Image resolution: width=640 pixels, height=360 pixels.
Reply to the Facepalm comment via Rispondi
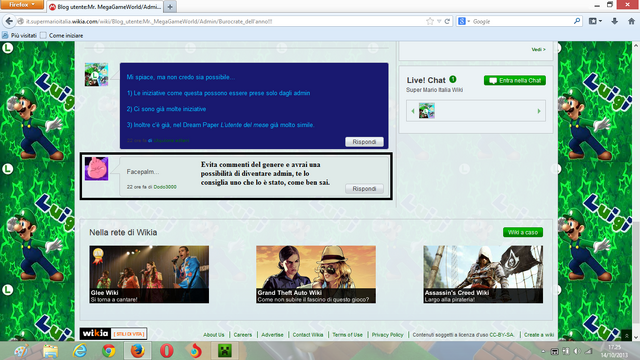click(x=364, y=189)
